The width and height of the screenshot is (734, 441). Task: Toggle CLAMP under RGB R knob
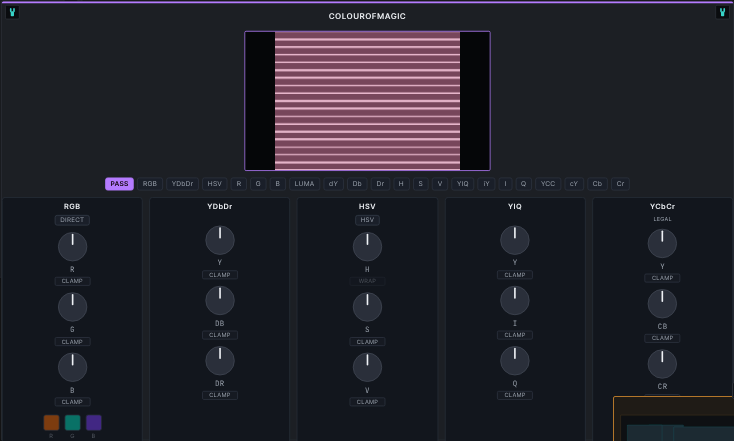[x=72, y=281]
